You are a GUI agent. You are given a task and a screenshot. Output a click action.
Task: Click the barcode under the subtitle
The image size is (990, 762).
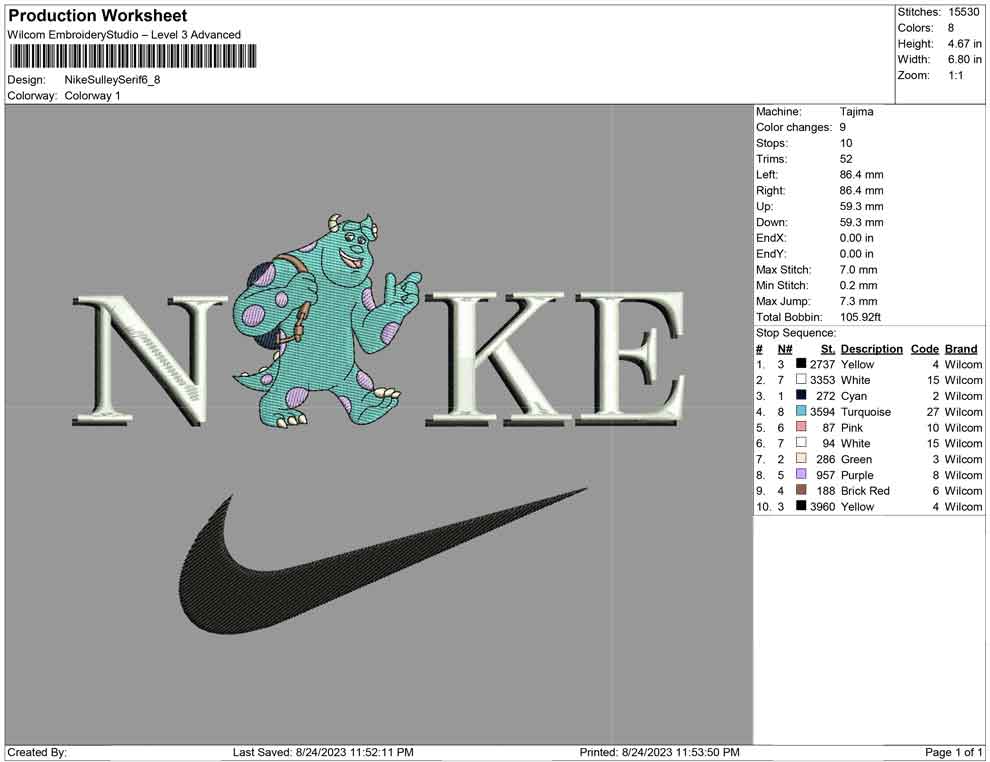coord(133,56)
